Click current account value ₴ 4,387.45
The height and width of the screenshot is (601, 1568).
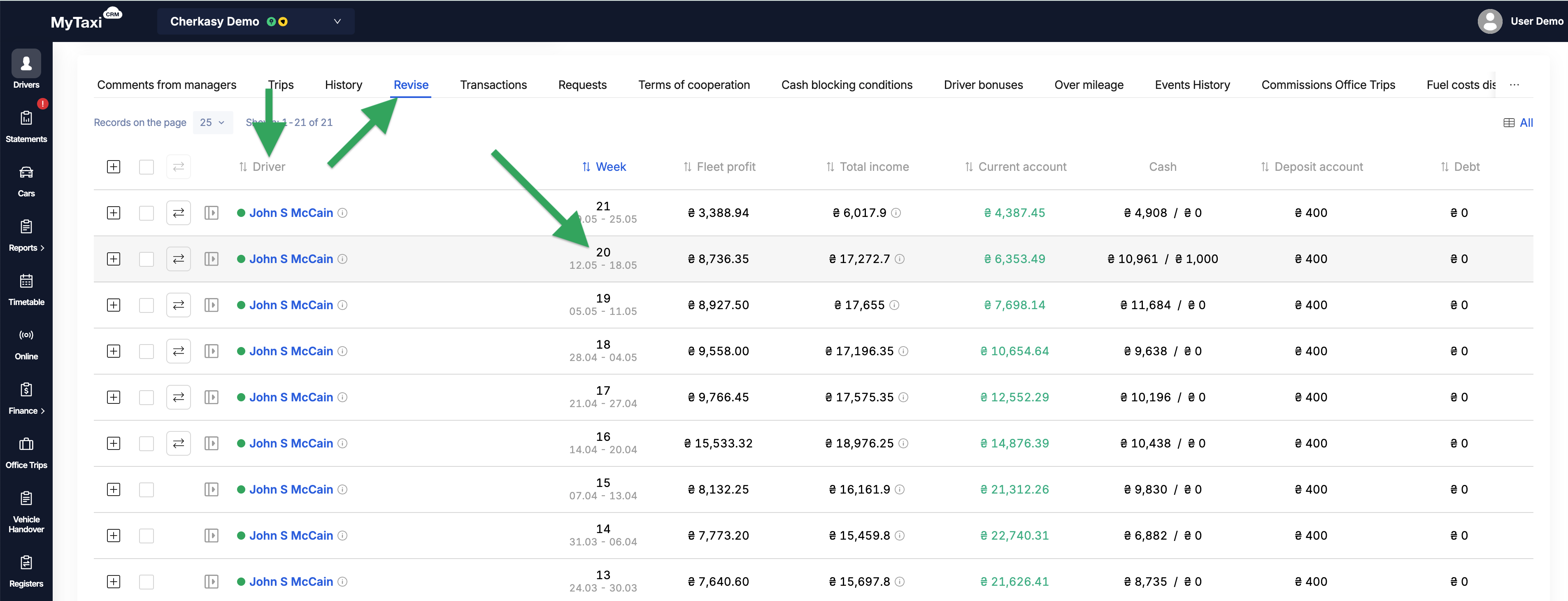pos(1015,213)
